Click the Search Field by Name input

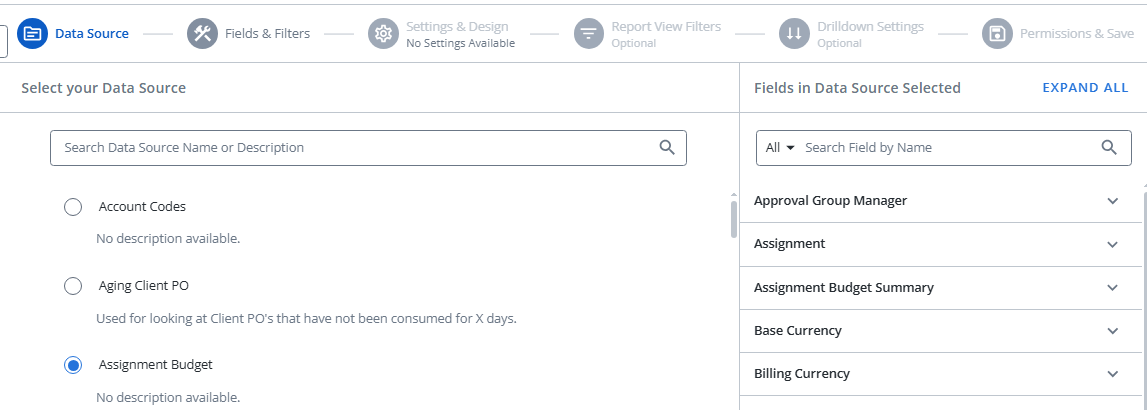(x=945, y=147)
